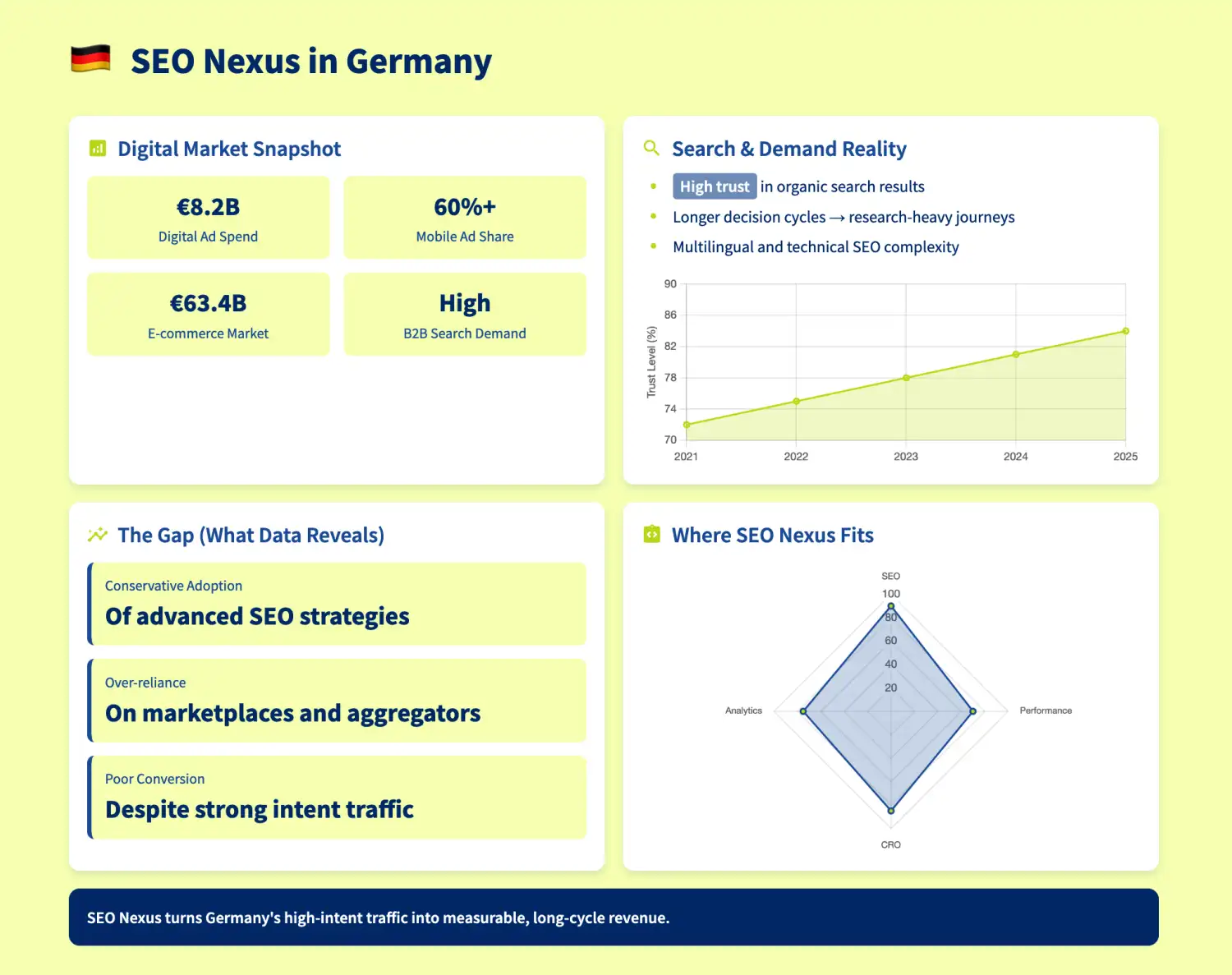Click the 2025 data point on the trust chart
Viewport: 1232px width, 975px height.
click(1125, 330)
